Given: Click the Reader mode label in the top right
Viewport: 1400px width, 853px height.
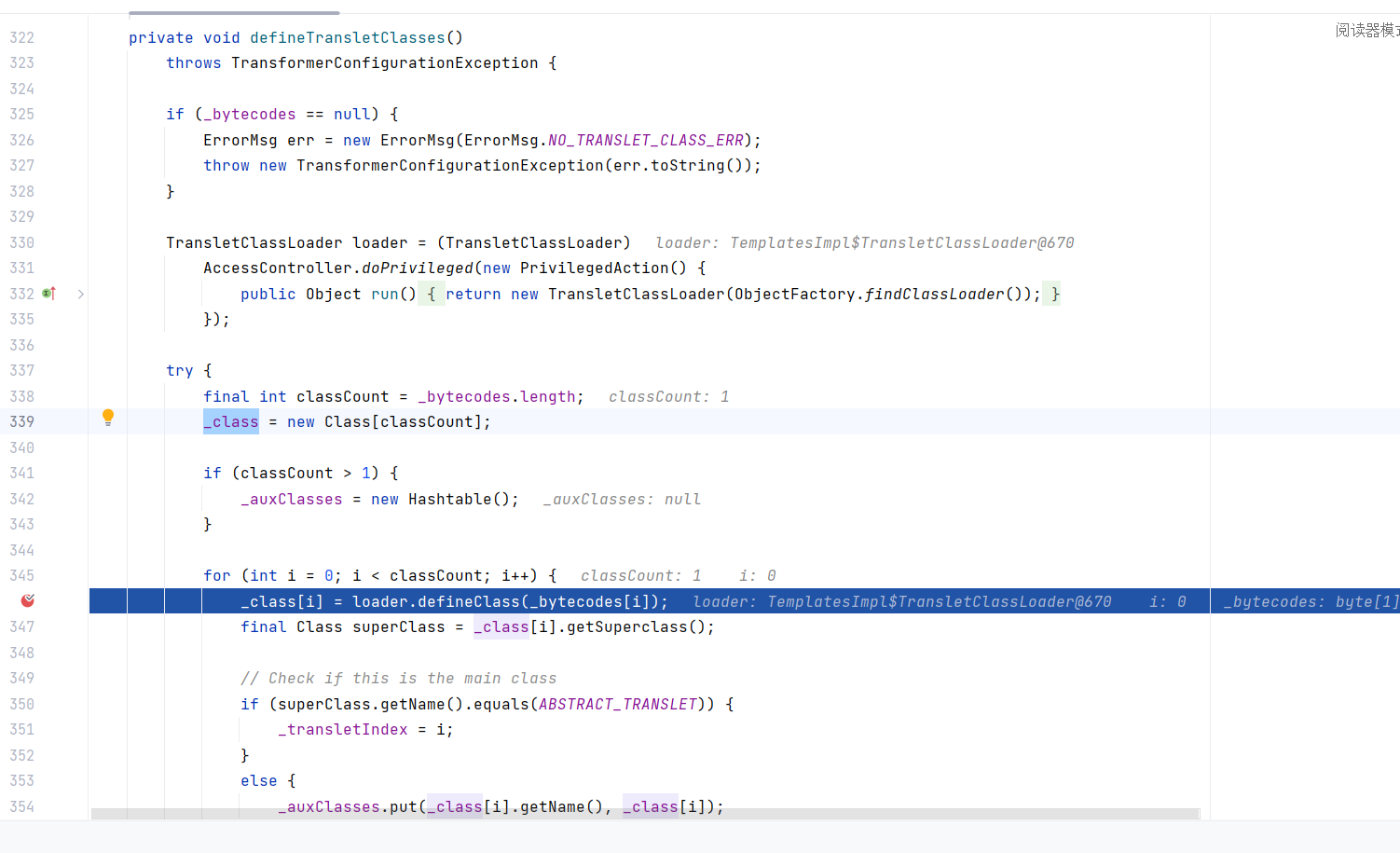Looking at the screenshot, I should coord(1367,30).
